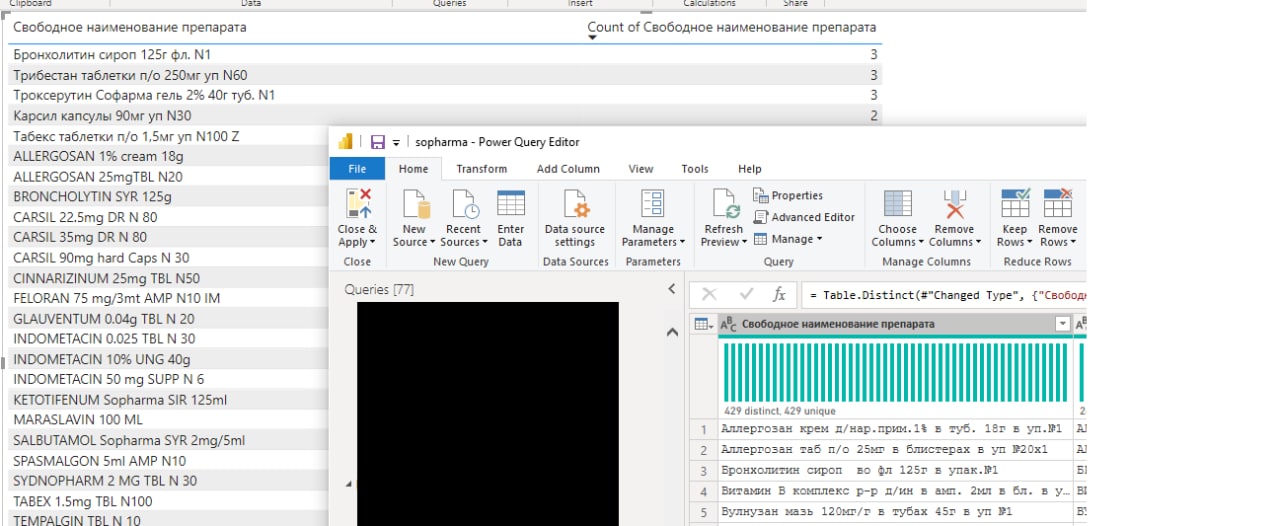Switch to the Home tab
The height and width of the screenshot is (526, 1280).
point(413,169)
